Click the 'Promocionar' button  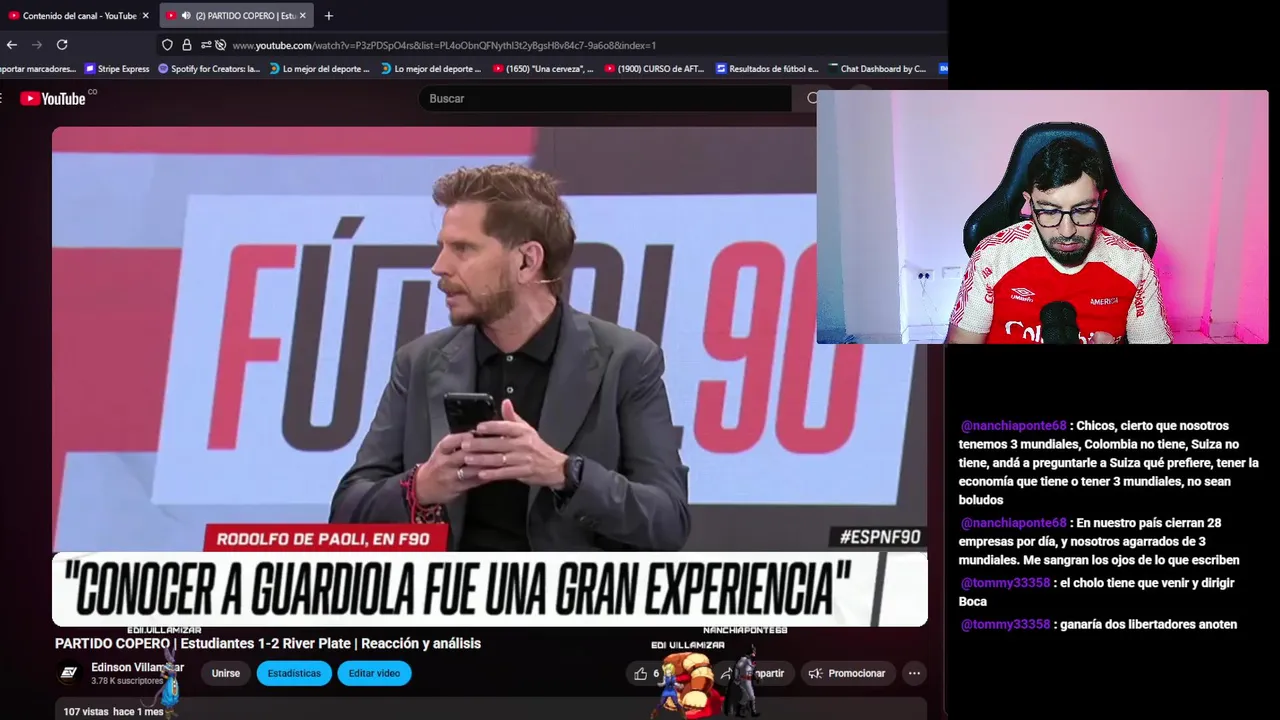coord(847,673)
